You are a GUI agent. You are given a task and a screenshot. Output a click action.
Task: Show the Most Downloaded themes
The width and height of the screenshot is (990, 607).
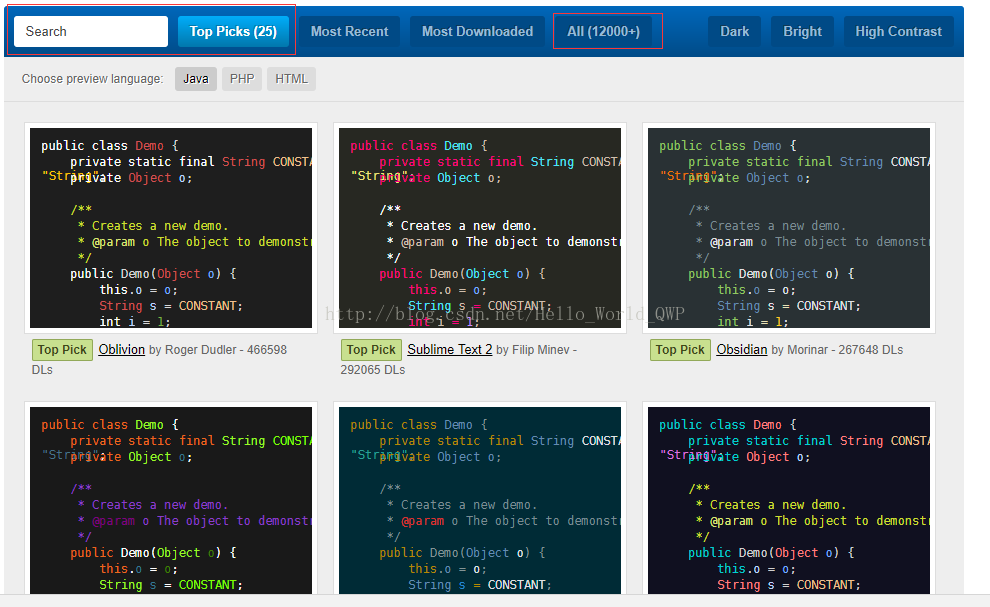(x=477, y=32)
